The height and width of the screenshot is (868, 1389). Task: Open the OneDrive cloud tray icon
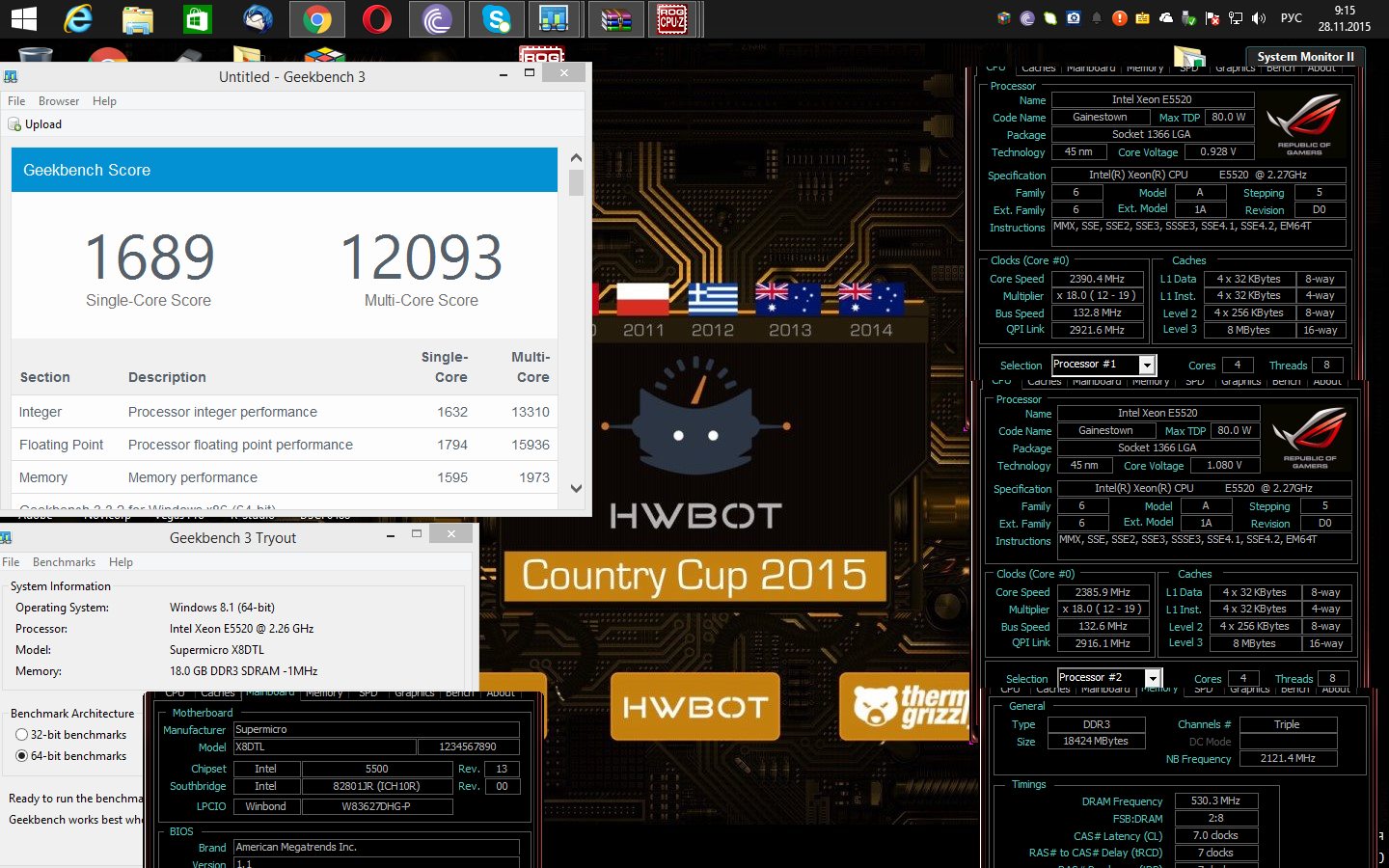1166,18
